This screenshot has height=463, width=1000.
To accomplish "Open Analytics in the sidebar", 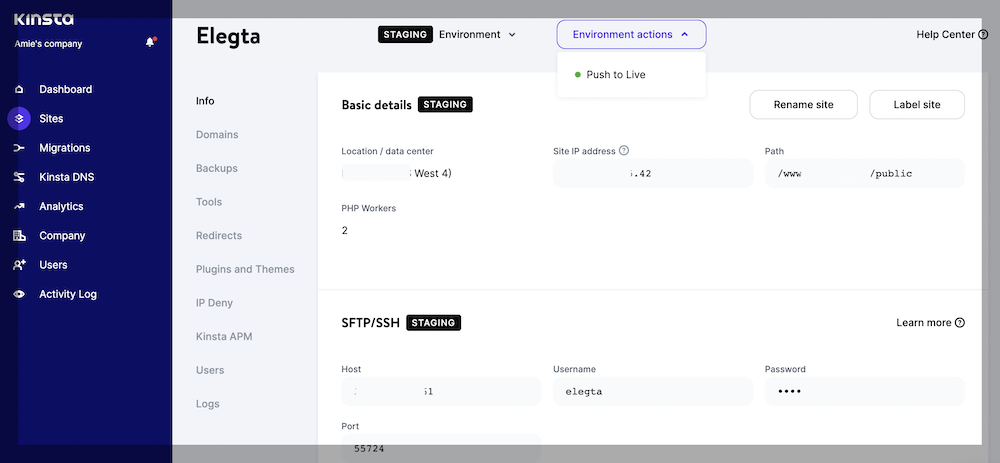I will [61, 207].
